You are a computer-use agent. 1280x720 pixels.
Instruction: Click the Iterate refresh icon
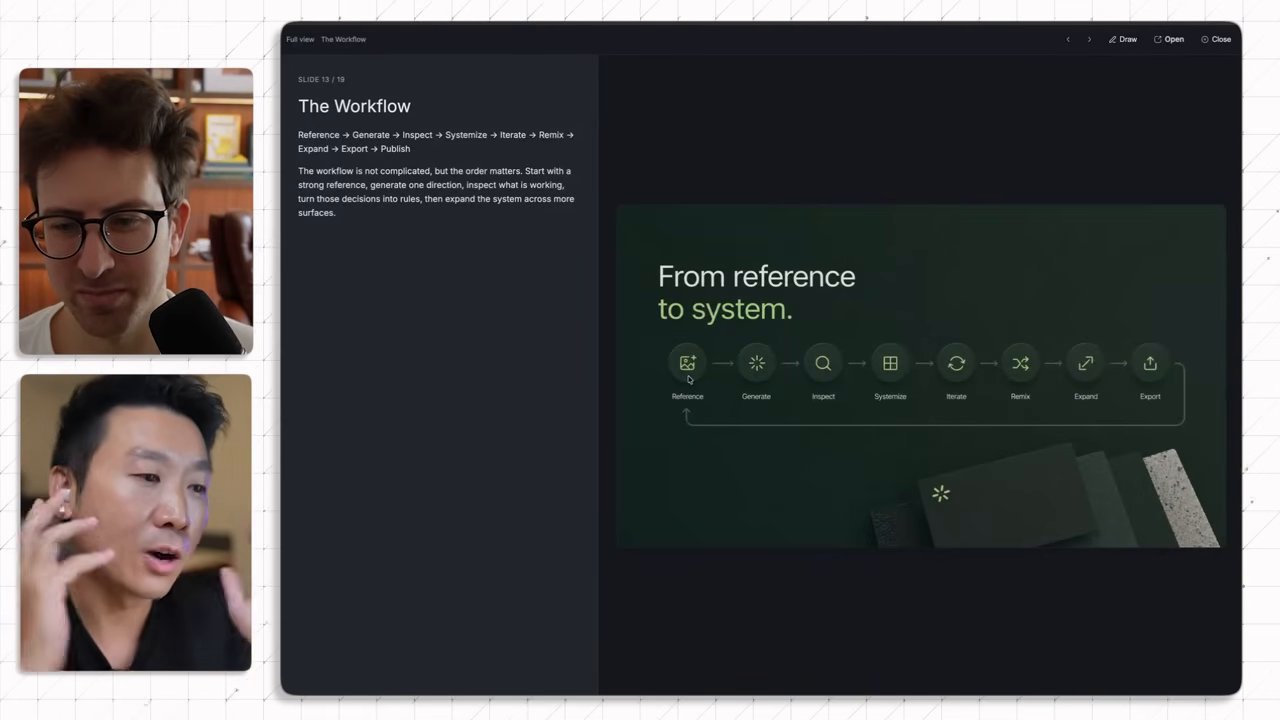(x=956, y=363)
